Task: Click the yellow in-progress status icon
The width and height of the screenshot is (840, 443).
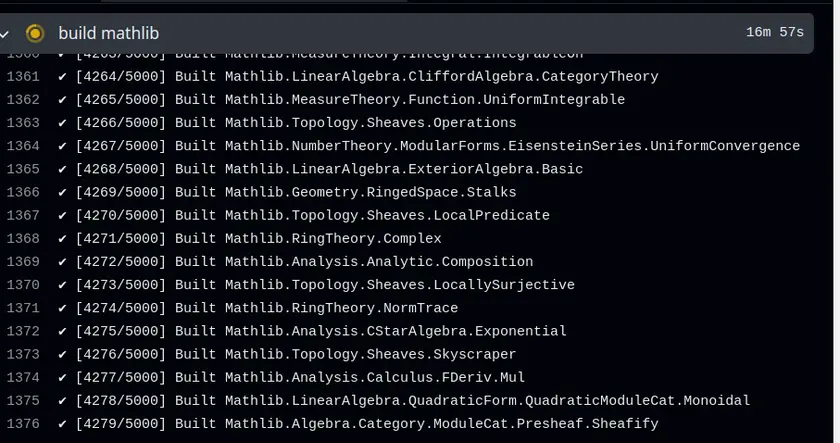Action: [35, 33]
